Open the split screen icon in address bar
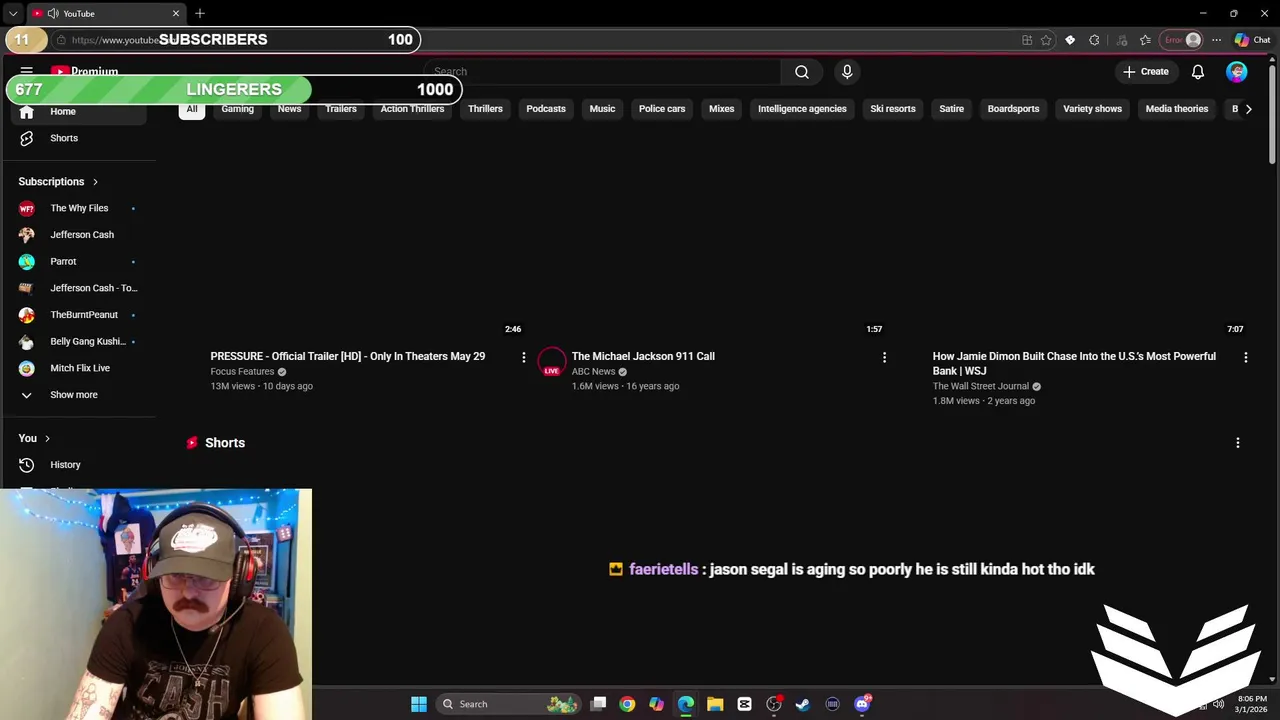This screenshot has width=1280, height=720. (x=1027, y=40)
